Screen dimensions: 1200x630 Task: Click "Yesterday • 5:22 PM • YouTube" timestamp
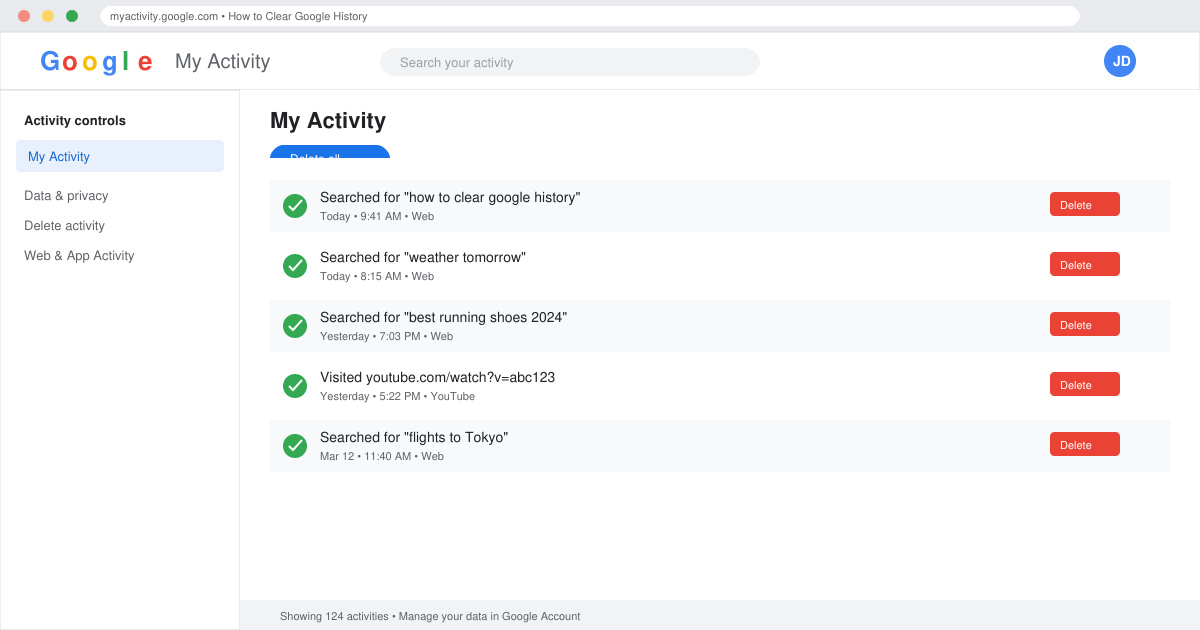[397, 396]
